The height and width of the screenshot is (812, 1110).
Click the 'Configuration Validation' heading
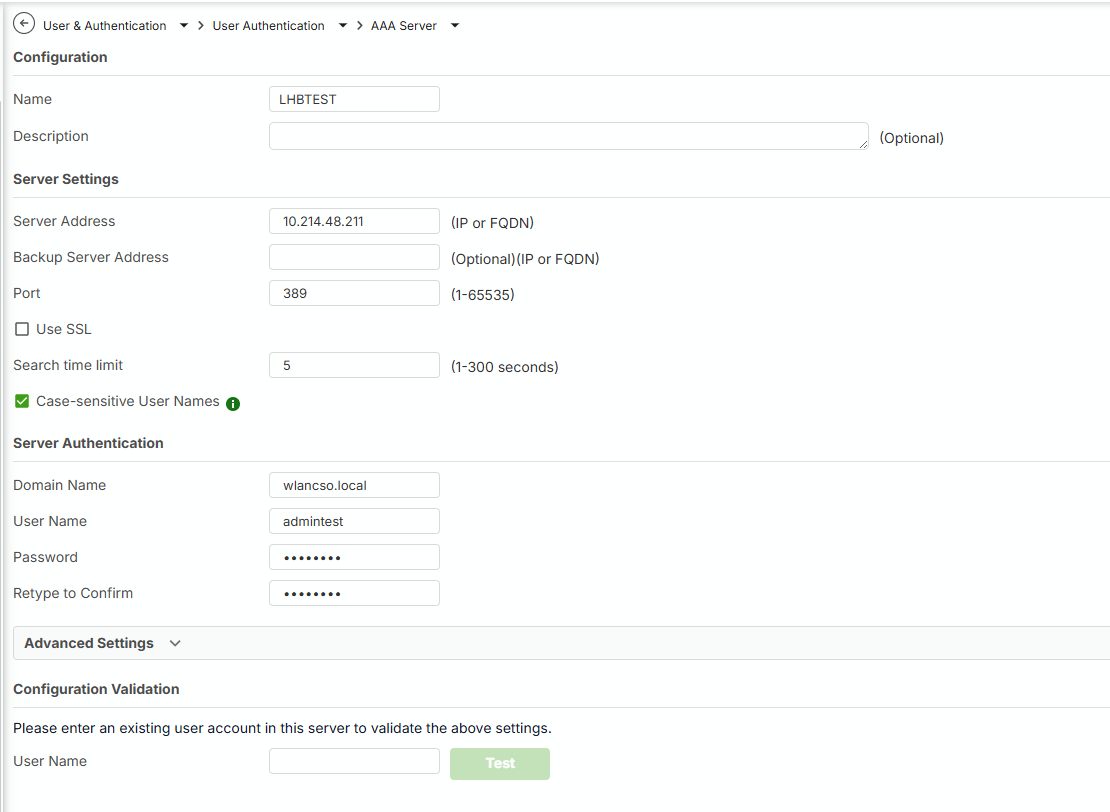point(96,690)
